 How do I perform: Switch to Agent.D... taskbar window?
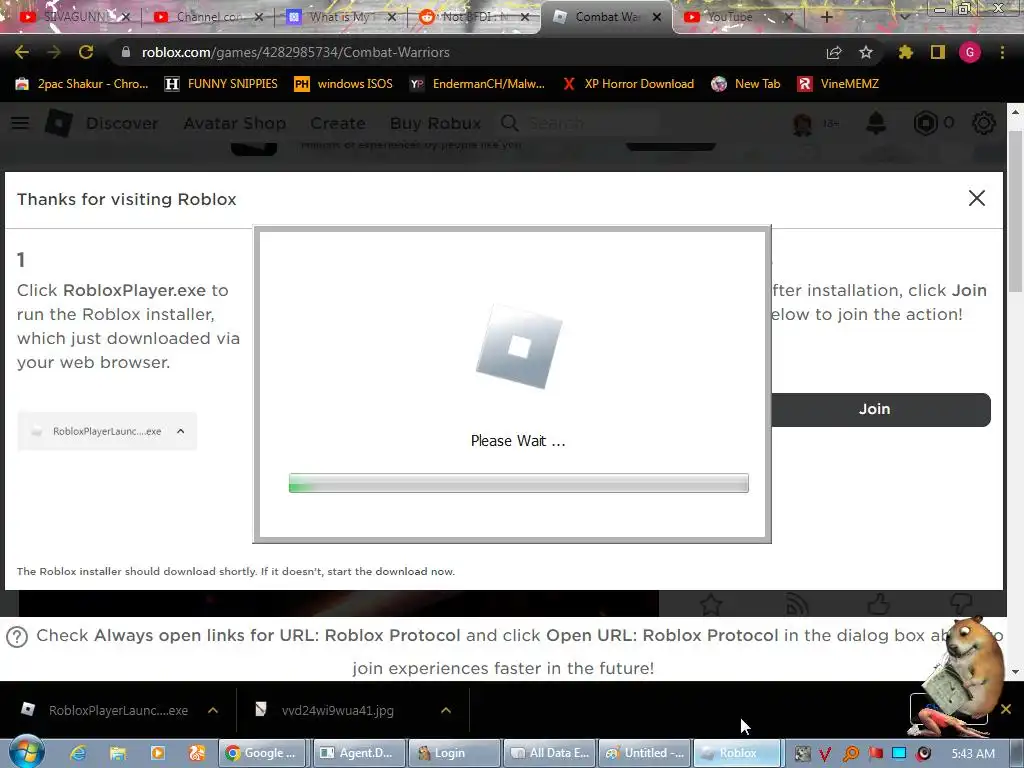pos(359,753)
